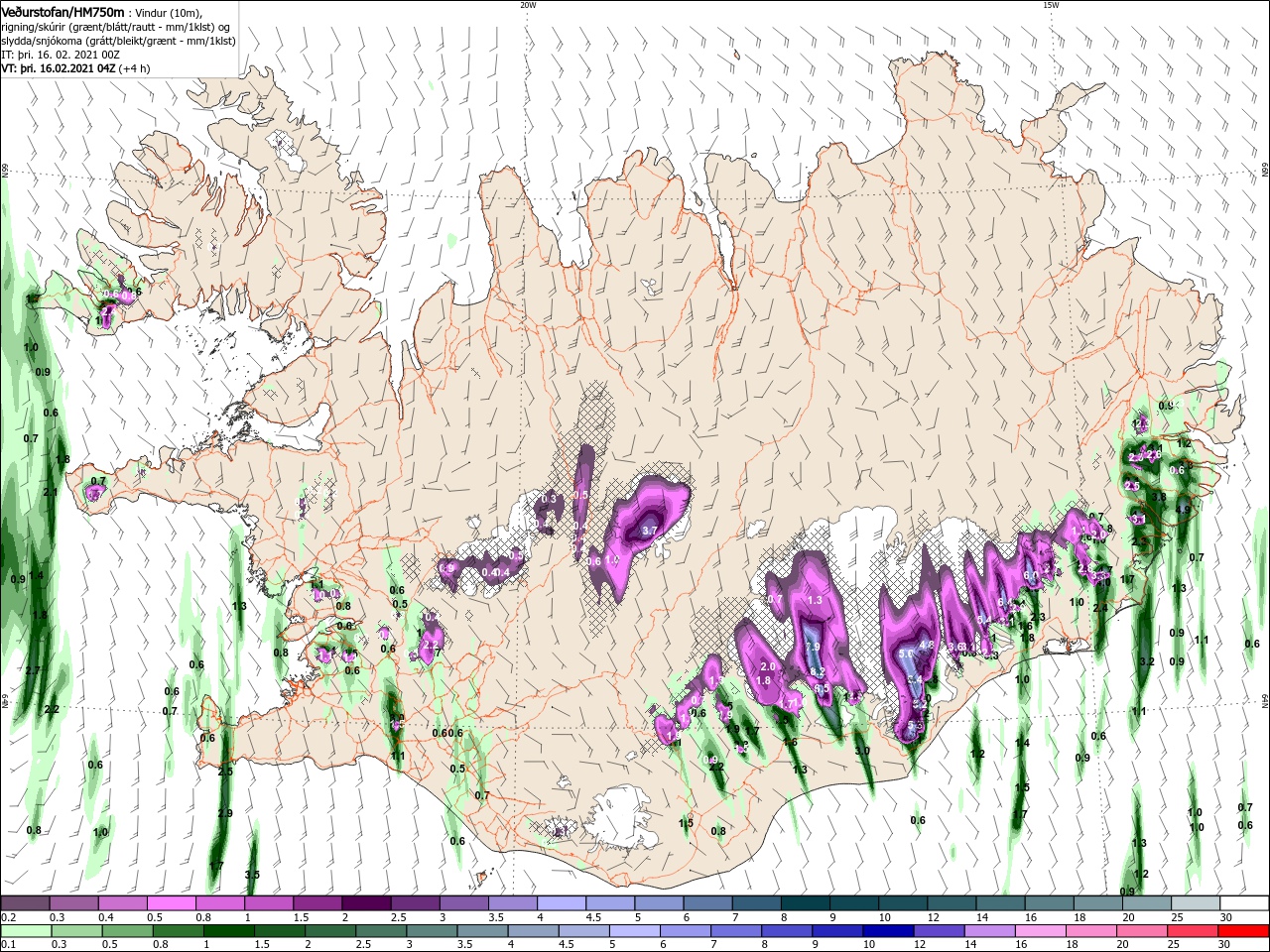
Task: Pick the bright pink 0.5 swatch in the upper legend
Action: [x=171, y=903]
